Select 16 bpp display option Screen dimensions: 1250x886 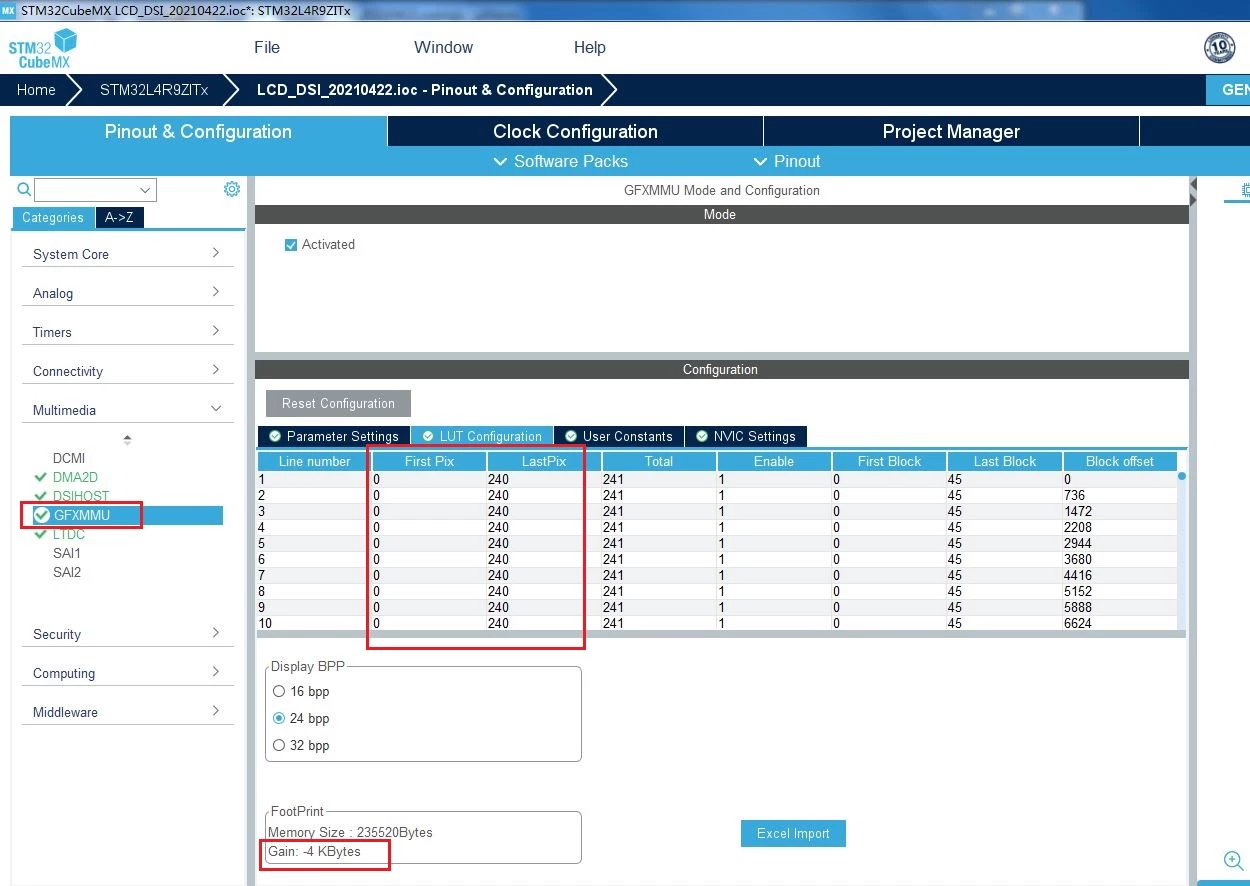tap(279, 691)
